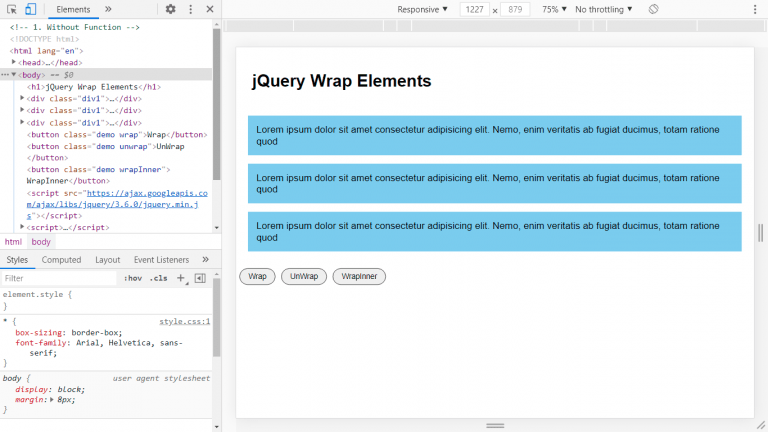Collapse the body element node
768x432 pixels.
point(14,74)
